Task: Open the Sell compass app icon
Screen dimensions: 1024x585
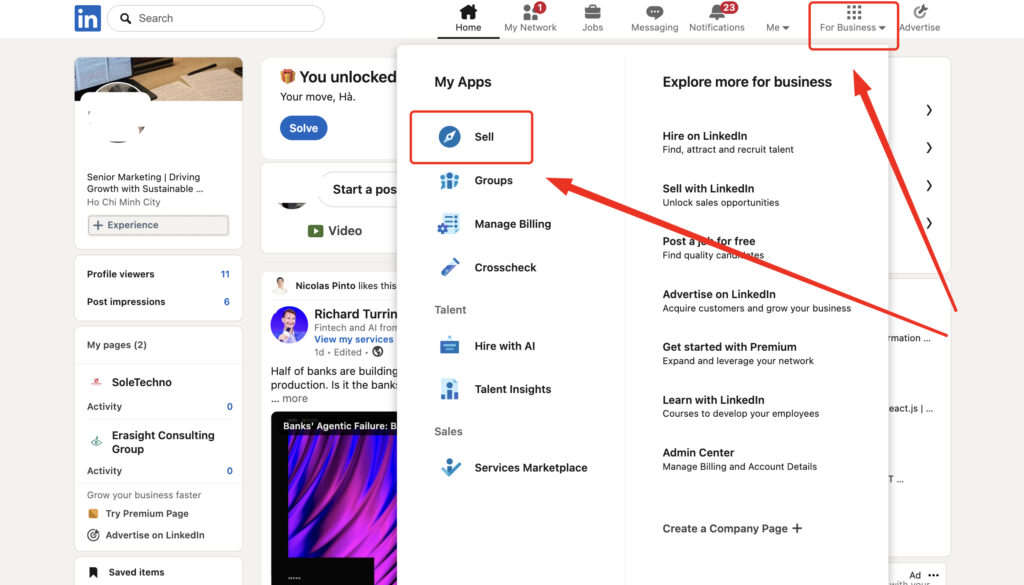Action: coord(449,136)
